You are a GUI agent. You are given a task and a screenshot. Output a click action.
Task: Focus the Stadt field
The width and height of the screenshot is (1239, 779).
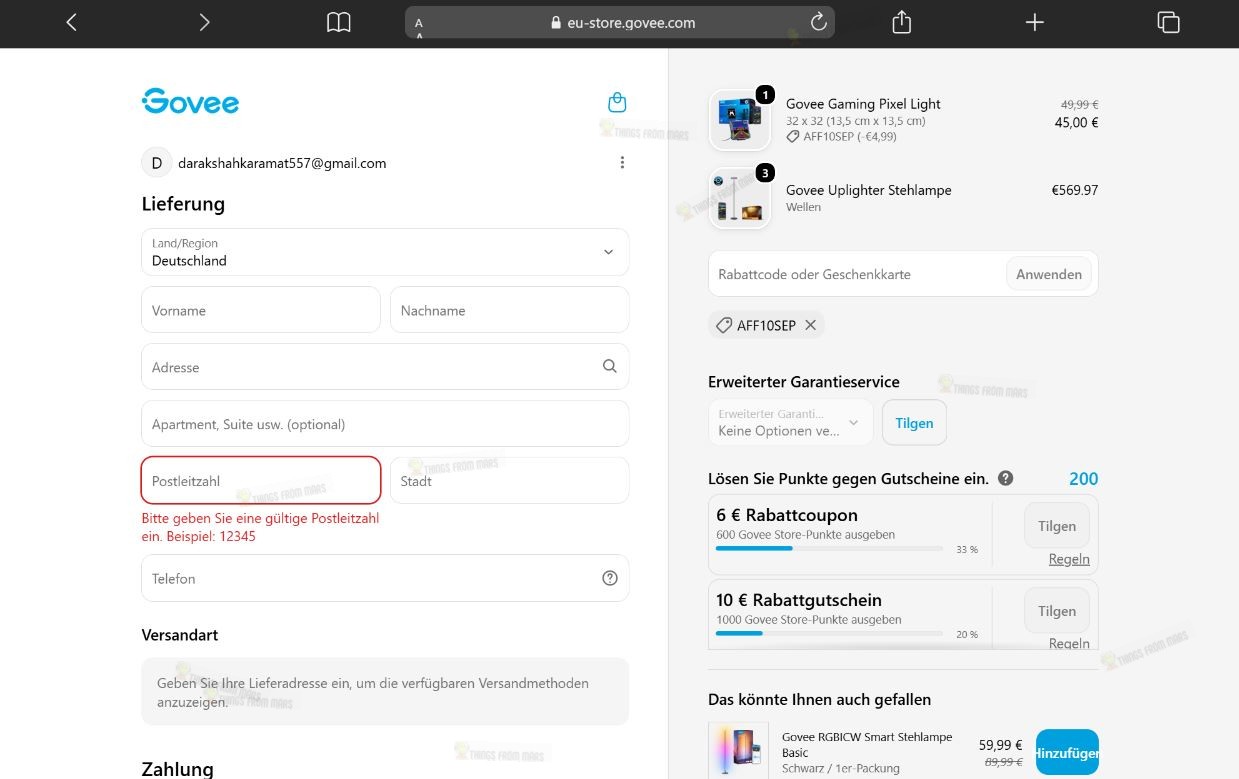tap(510, 481)
